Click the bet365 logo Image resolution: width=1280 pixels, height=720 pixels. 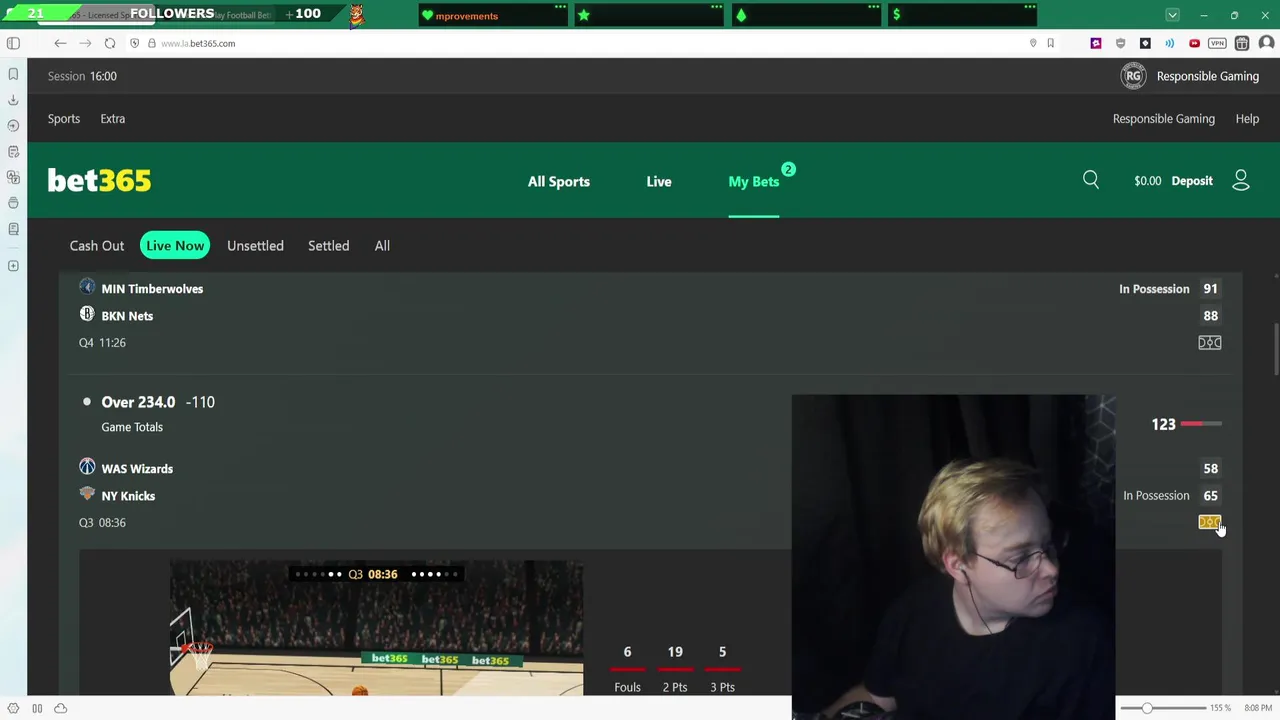[99, 181]
